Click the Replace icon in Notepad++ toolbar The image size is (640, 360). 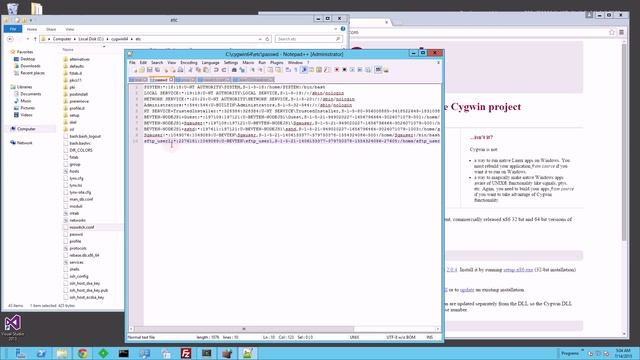[242, 70]
